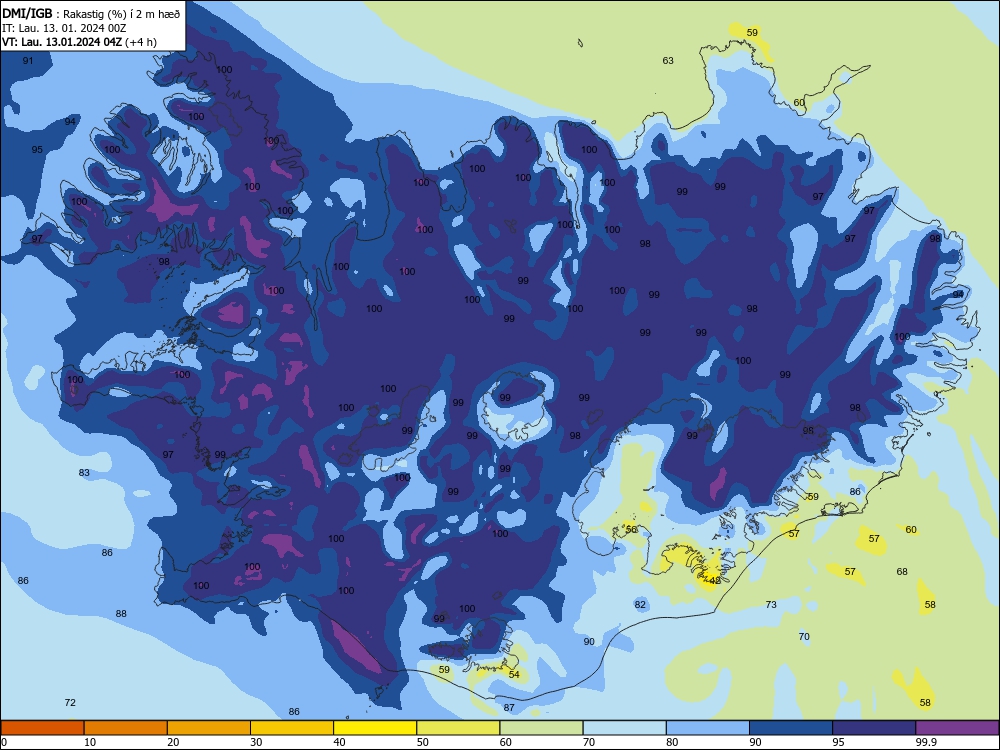Click the humidity value 72 on the map

click(x=70, y=702)
